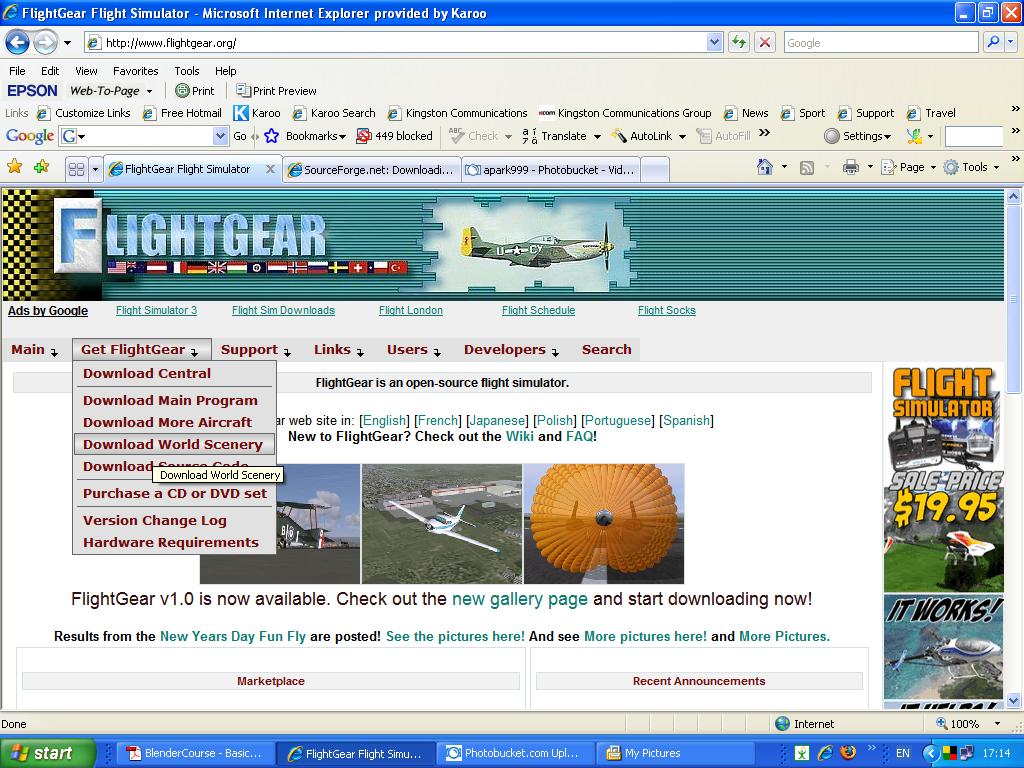
Task: Click the Print Preview icon
Action: (x=243, y=90)
